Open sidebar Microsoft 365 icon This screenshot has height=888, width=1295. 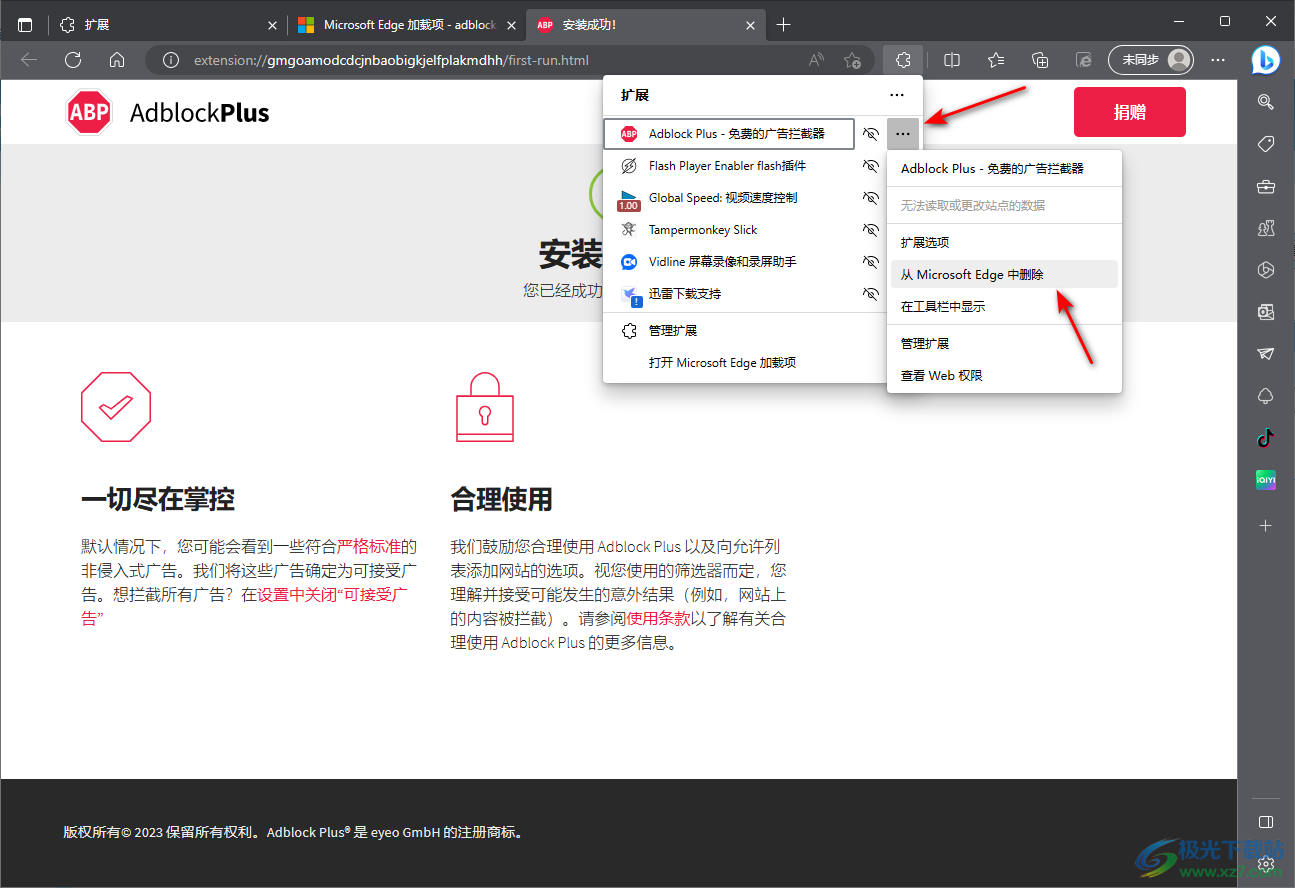click(1266, 270)
